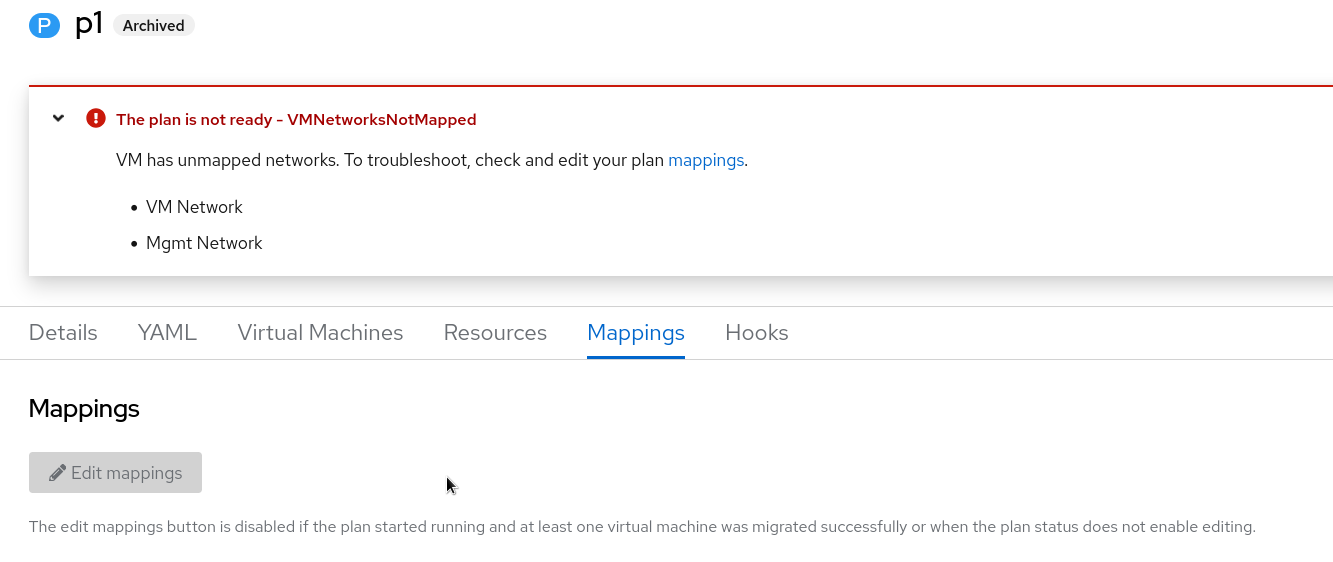Screen dimensions: 1333x562
Task: Click the Mappings section heading
Action: point(84,408)
